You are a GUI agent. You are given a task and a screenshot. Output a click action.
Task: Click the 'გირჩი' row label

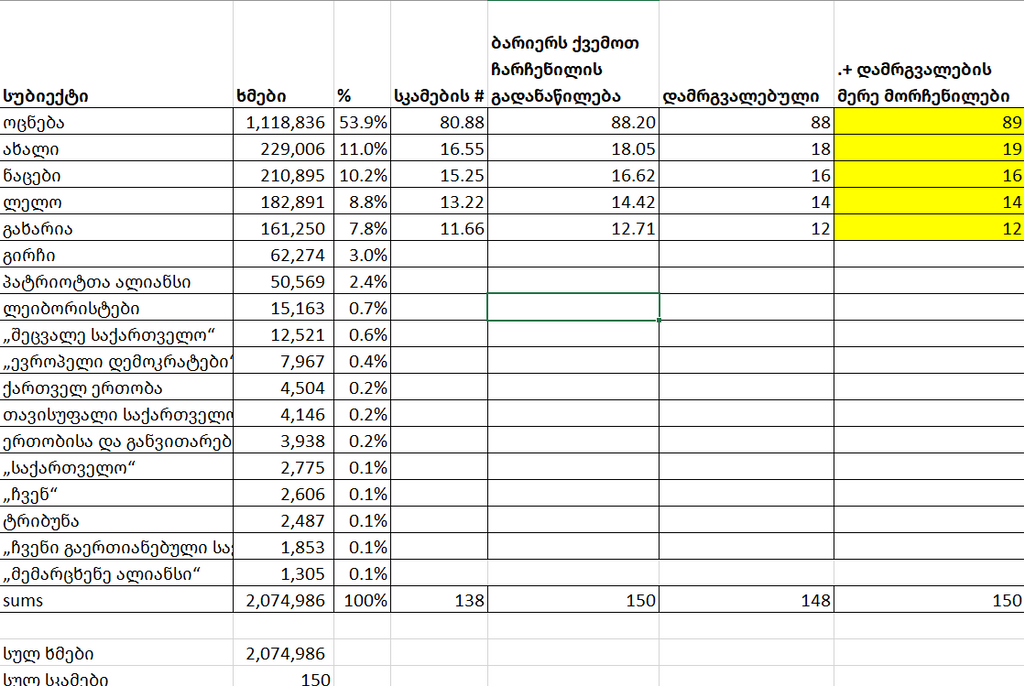point(116,255)
